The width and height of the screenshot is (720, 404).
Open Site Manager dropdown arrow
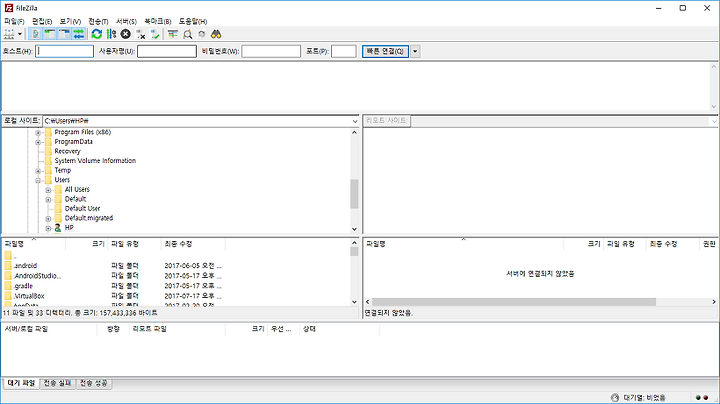[20, 34]
